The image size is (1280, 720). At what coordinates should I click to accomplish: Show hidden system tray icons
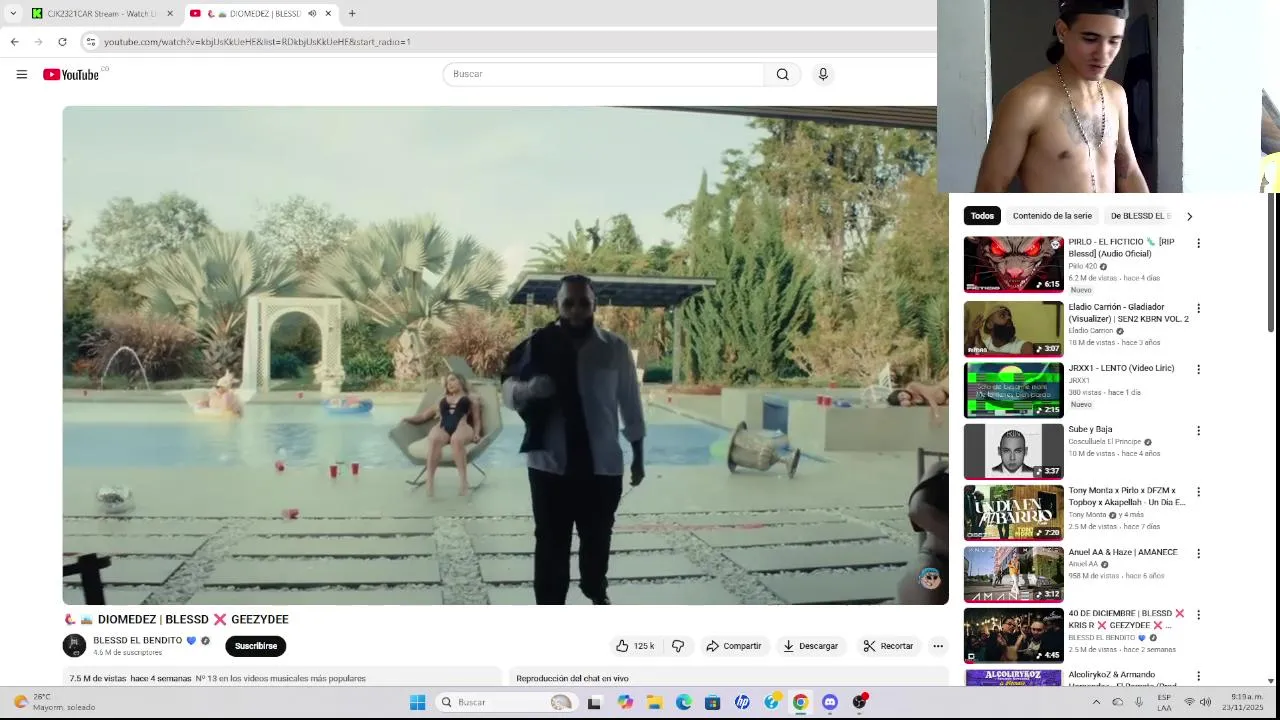(1096, 702)
